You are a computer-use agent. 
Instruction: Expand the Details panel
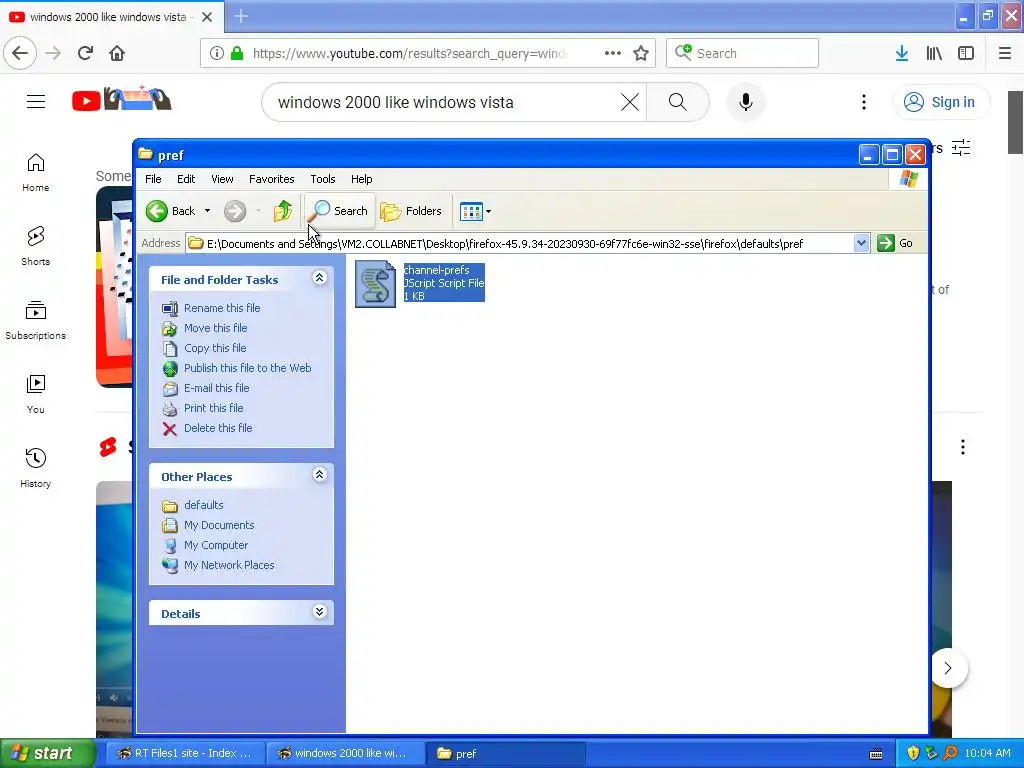(319, 612)
